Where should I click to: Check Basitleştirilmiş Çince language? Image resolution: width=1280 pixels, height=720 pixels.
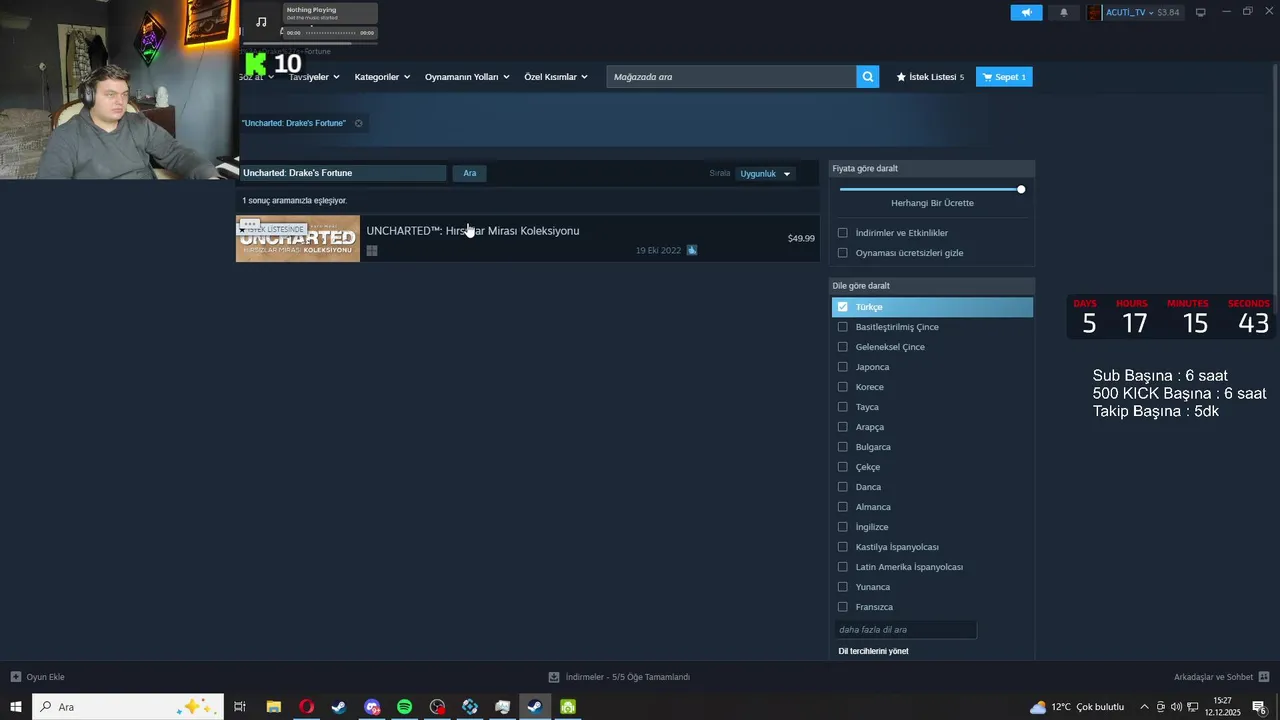pos(842,327)
